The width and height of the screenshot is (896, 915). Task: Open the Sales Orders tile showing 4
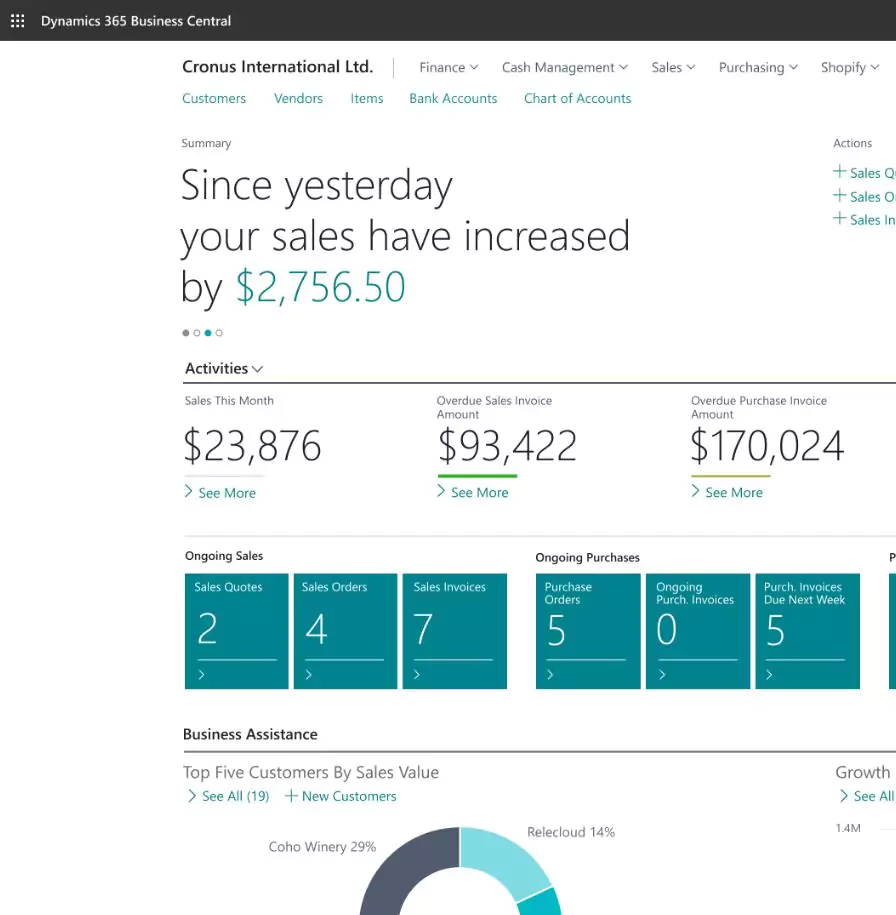[x=344, y=630]
